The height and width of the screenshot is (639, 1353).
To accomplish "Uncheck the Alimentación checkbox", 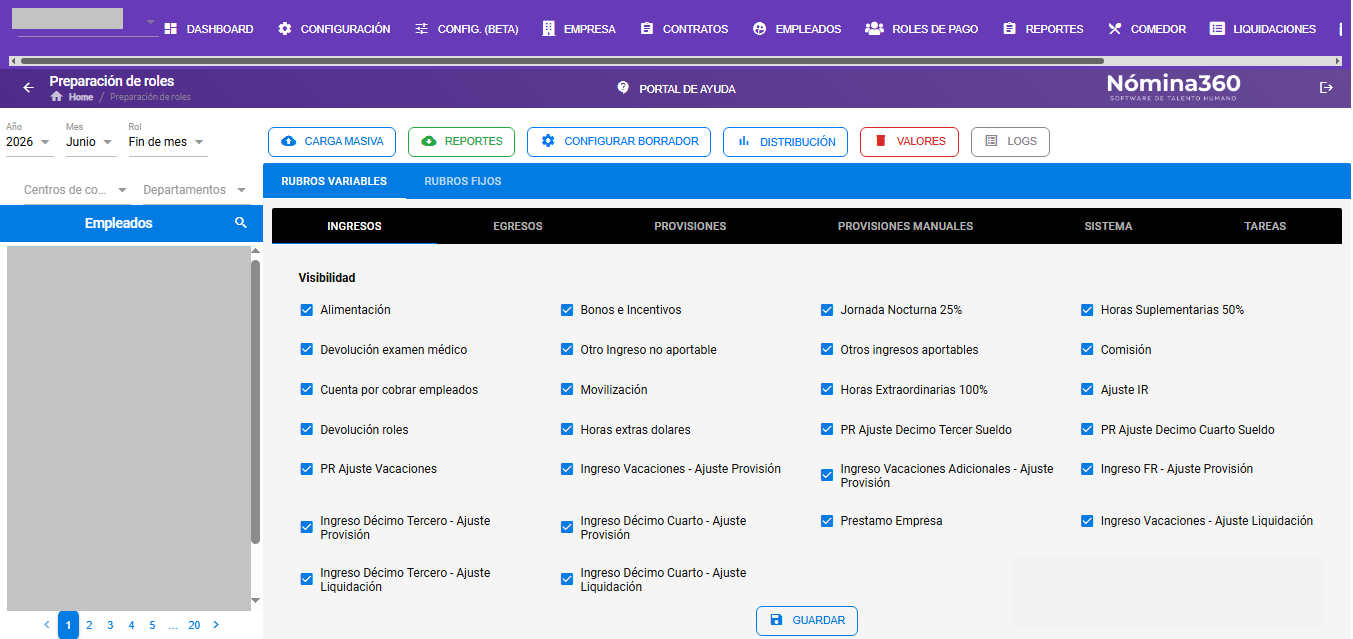I will pyautogui.click(x=307, y=310).
